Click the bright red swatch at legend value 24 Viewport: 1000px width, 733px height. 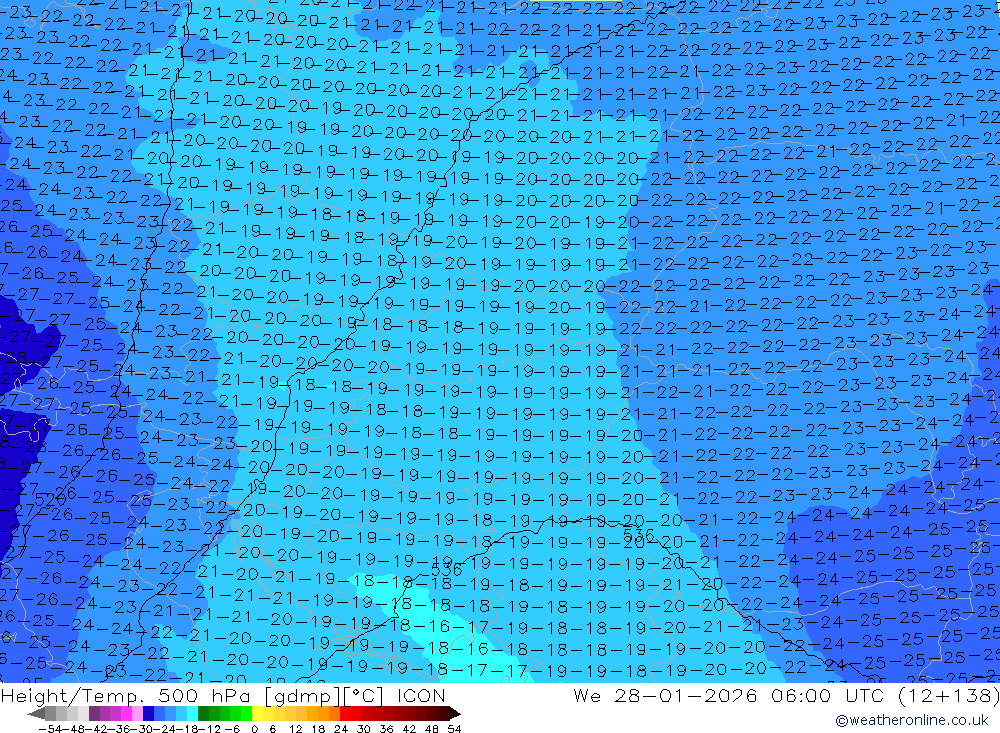pyautogui.click(x=345, y=713)
